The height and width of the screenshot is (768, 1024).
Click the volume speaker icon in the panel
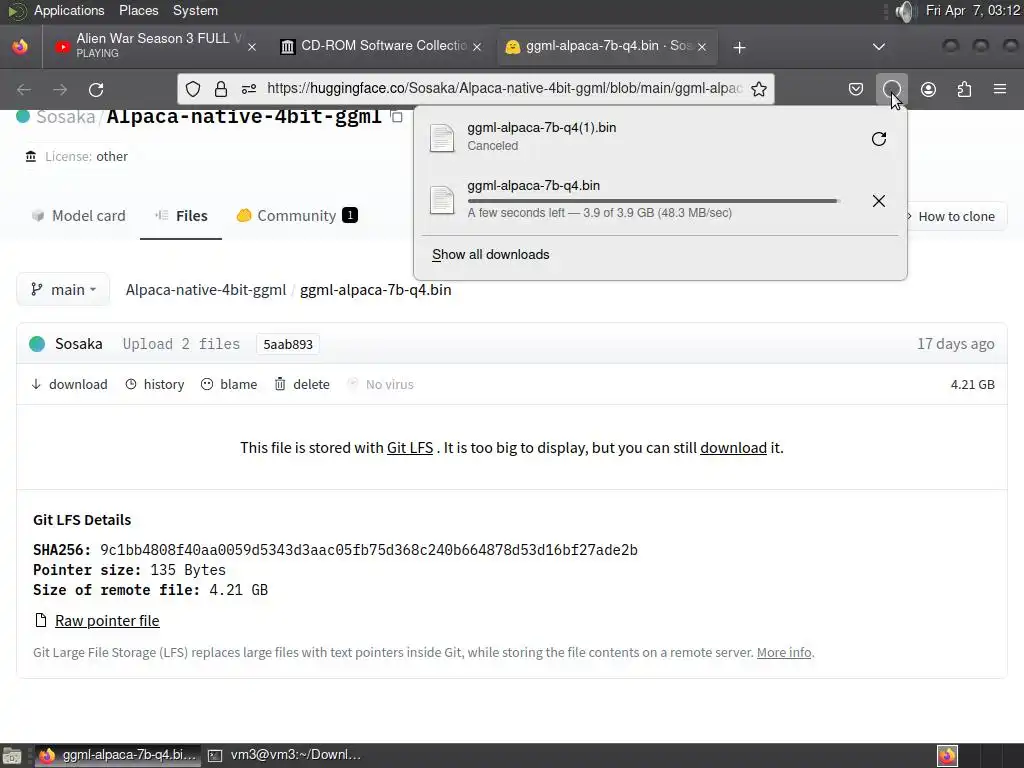pos(905,11)
